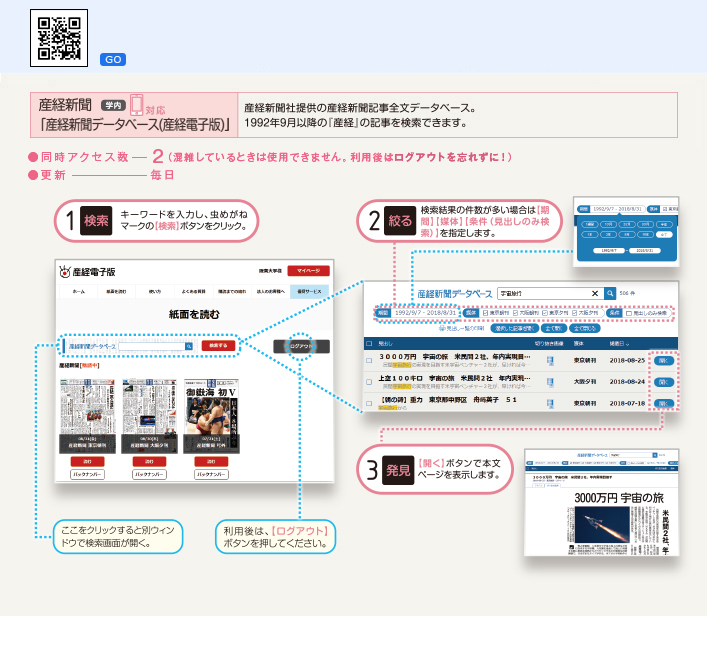Image resolution: width=707 pixels, height=650 pixels.
Task: Select the white 全て pill in the date popup
Action: 664,234
